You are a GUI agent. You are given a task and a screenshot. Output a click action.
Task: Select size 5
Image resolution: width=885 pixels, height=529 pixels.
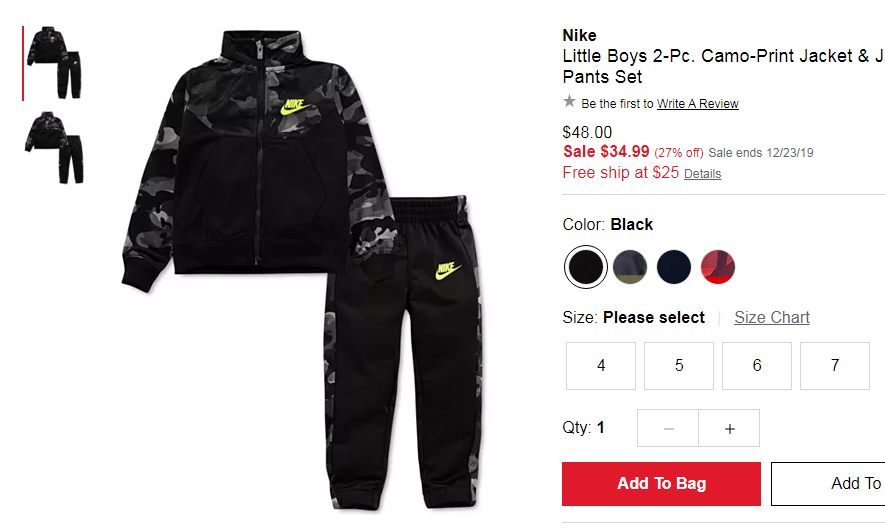click(679, 366)
